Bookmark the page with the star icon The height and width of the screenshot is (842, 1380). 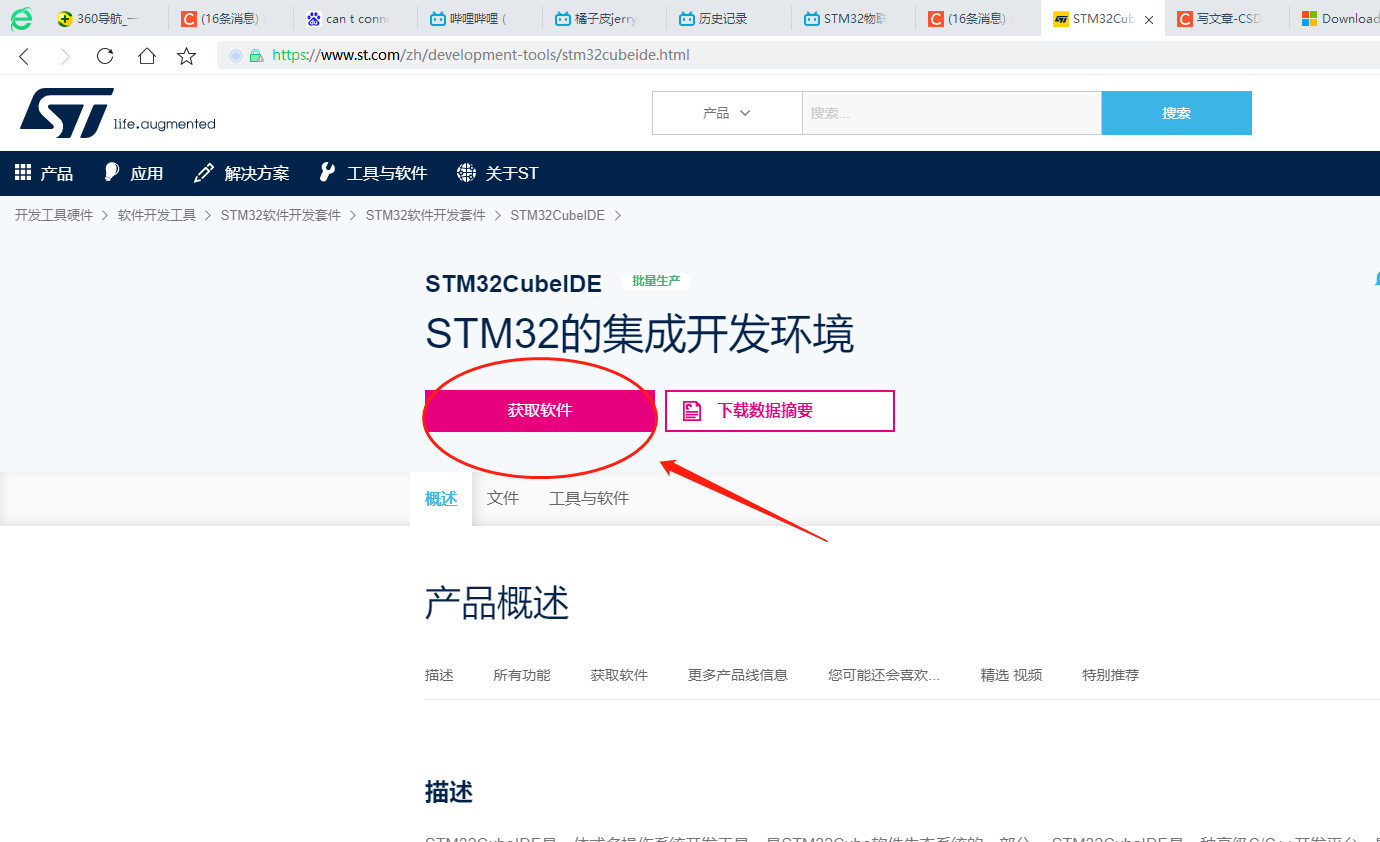pos(187,56)
